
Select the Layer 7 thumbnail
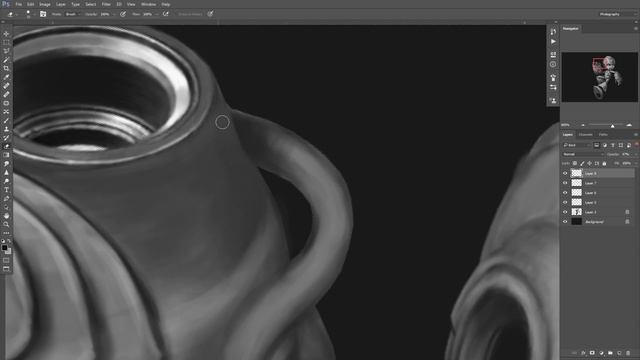coord(576,183)
